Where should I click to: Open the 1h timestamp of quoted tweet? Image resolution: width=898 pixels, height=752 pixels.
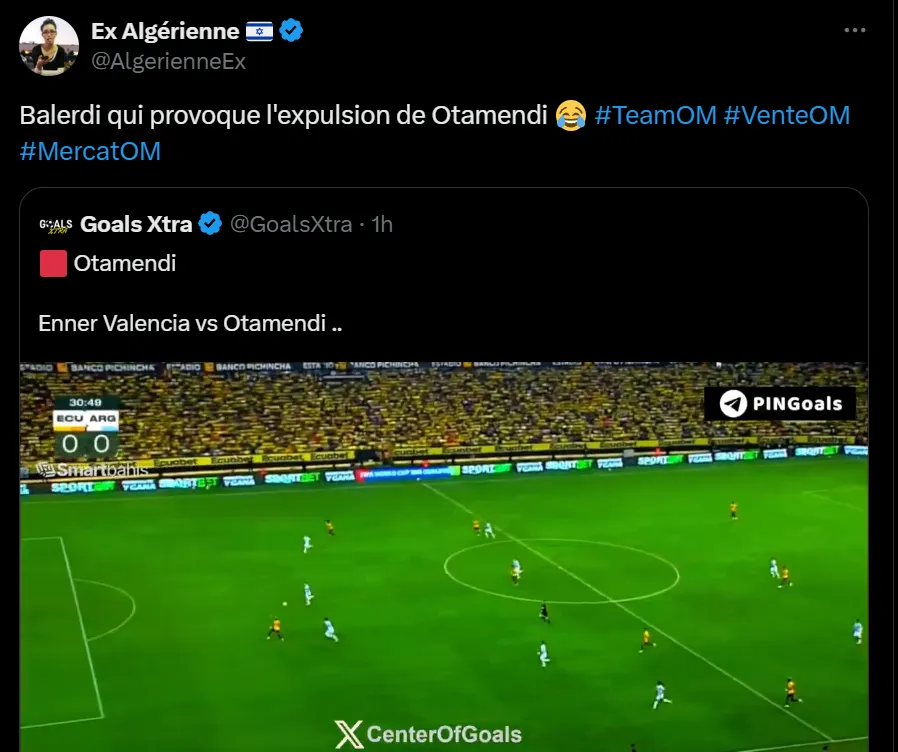[382, 224]
